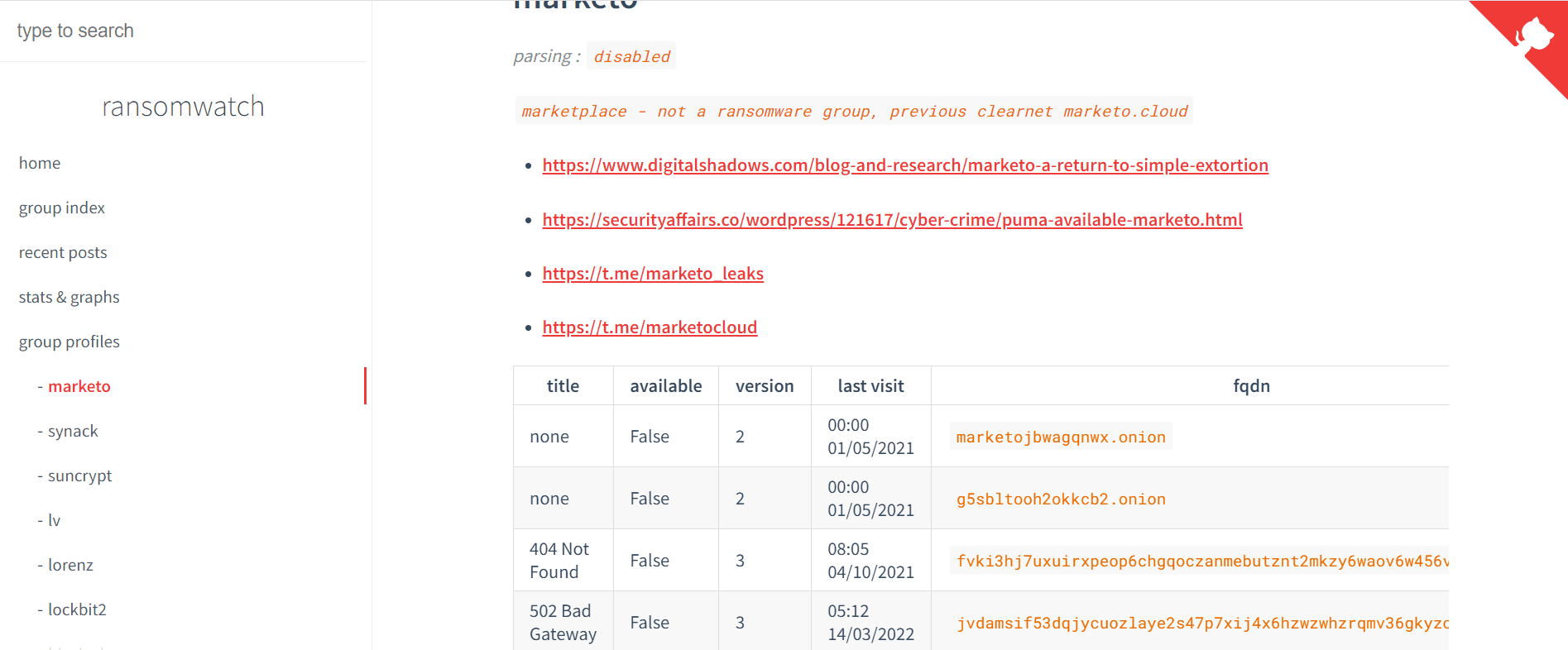Viewport: 1568px width, 650px height.
Task: Open stats & graphs sidebar item
Action: (x=70, y=297)
